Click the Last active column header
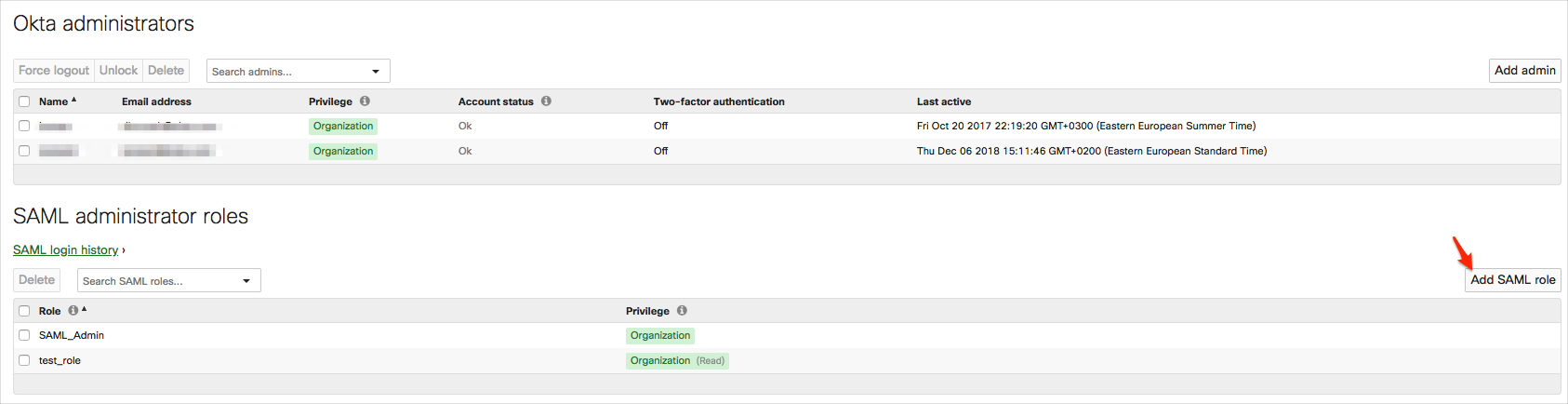This screenshot has width=1568, height=404. coord(943,101)
